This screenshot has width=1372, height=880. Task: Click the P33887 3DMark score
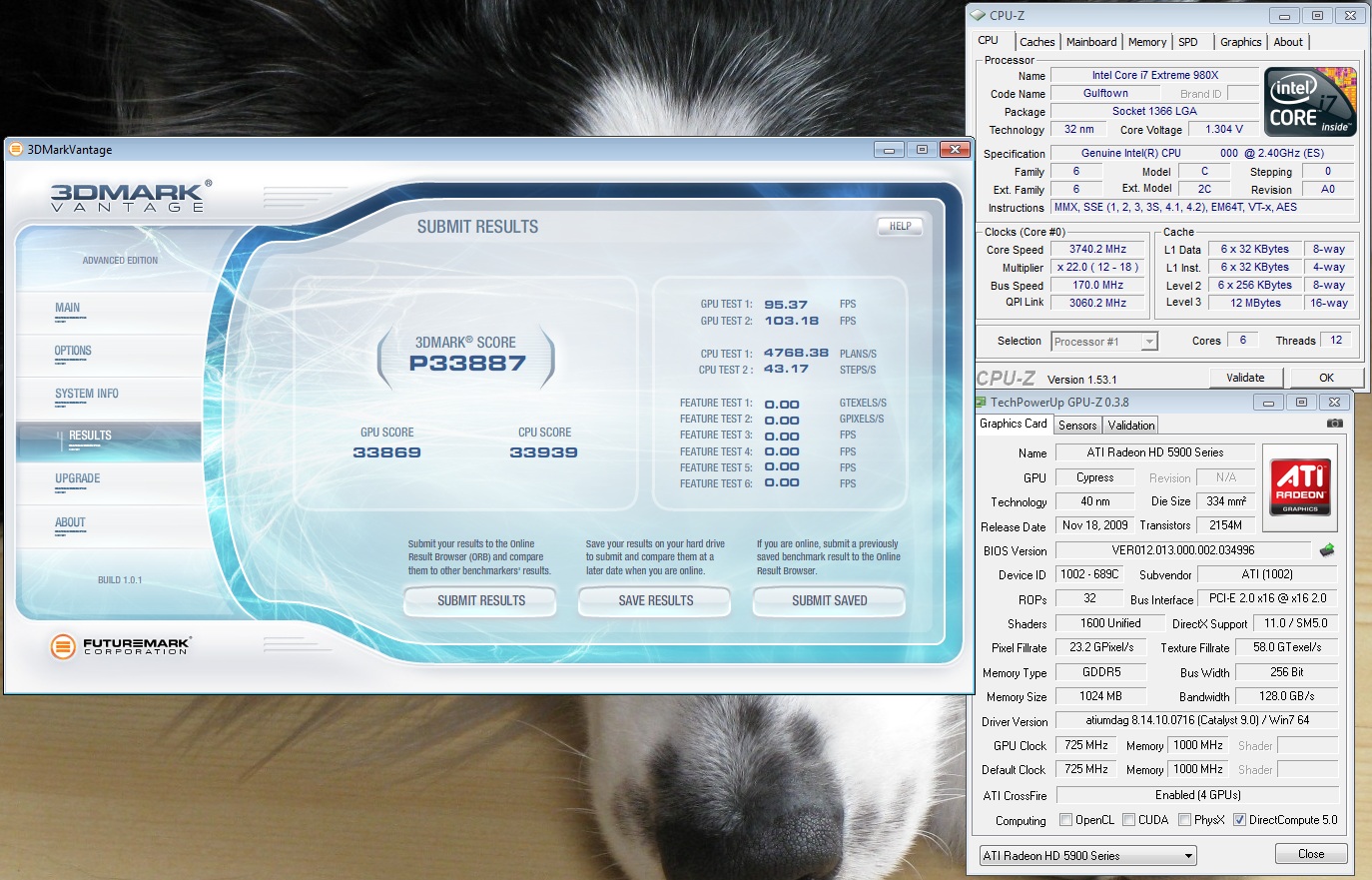(467, 364)
